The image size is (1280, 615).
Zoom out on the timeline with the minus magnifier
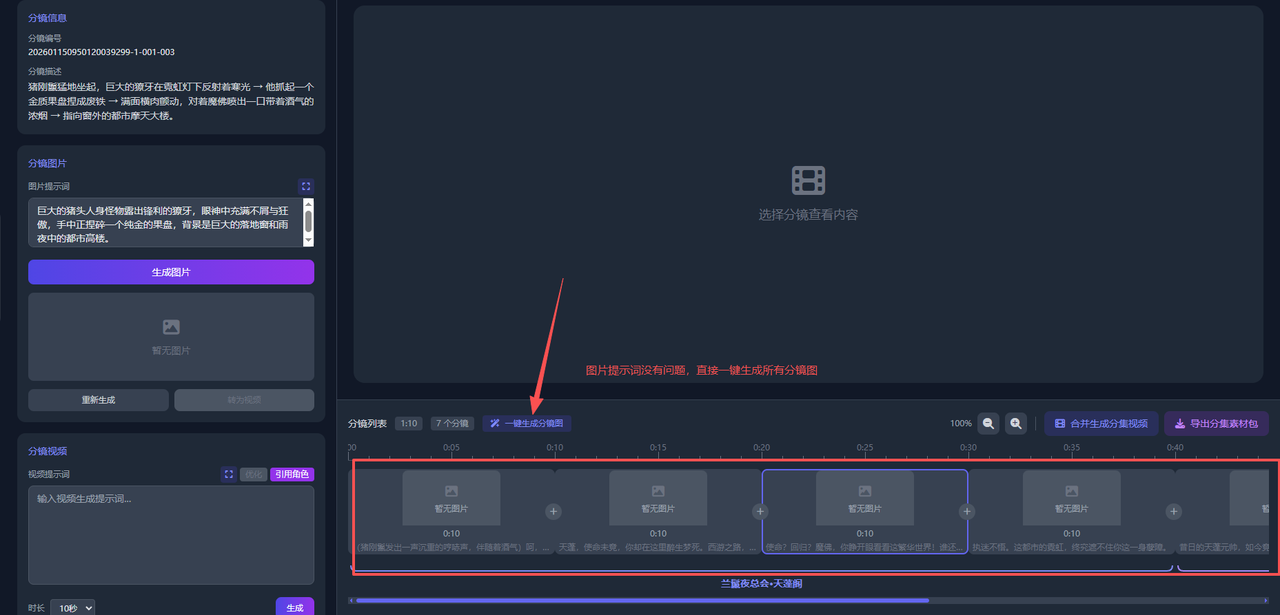pos(988,423)
